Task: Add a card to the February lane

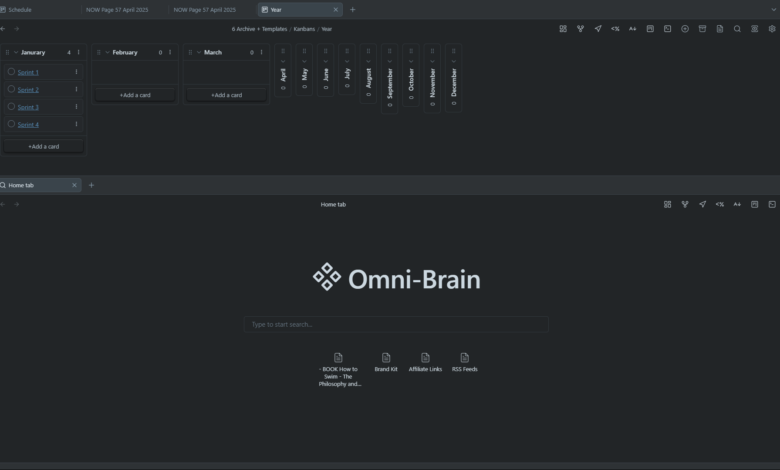Action: point(135,95)
